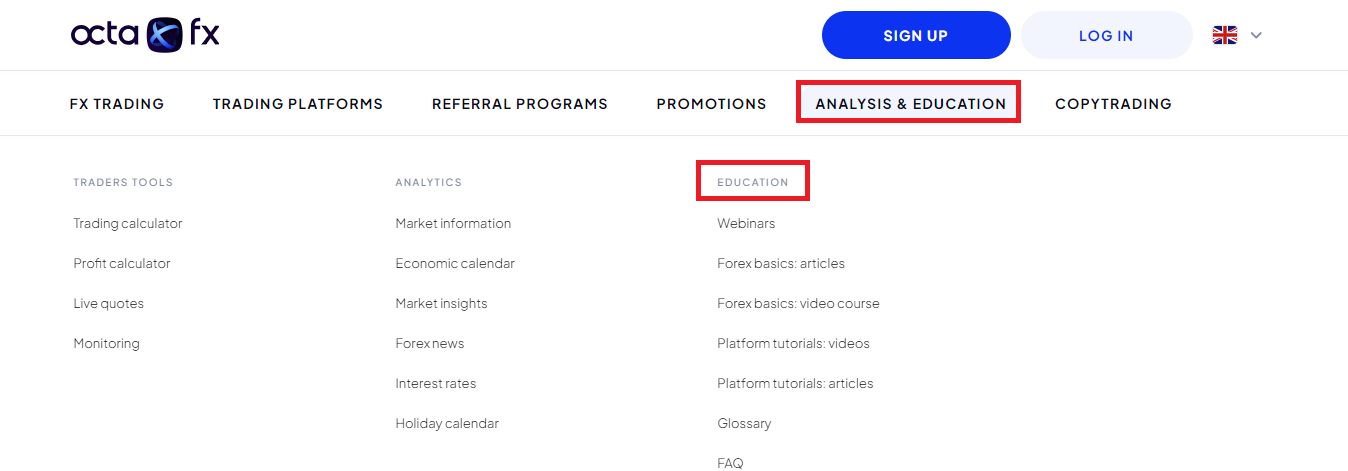Click the SIGN UP button
This screenshot has height=471, width=1348.
click(x=915, y=35)
